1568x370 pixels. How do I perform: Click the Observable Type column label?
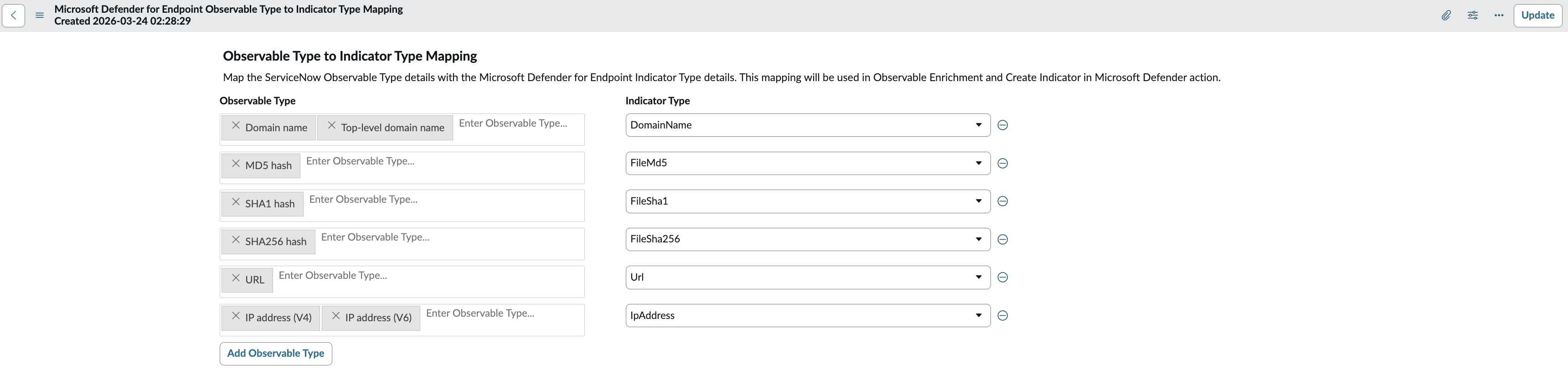(x=258, y=101)
